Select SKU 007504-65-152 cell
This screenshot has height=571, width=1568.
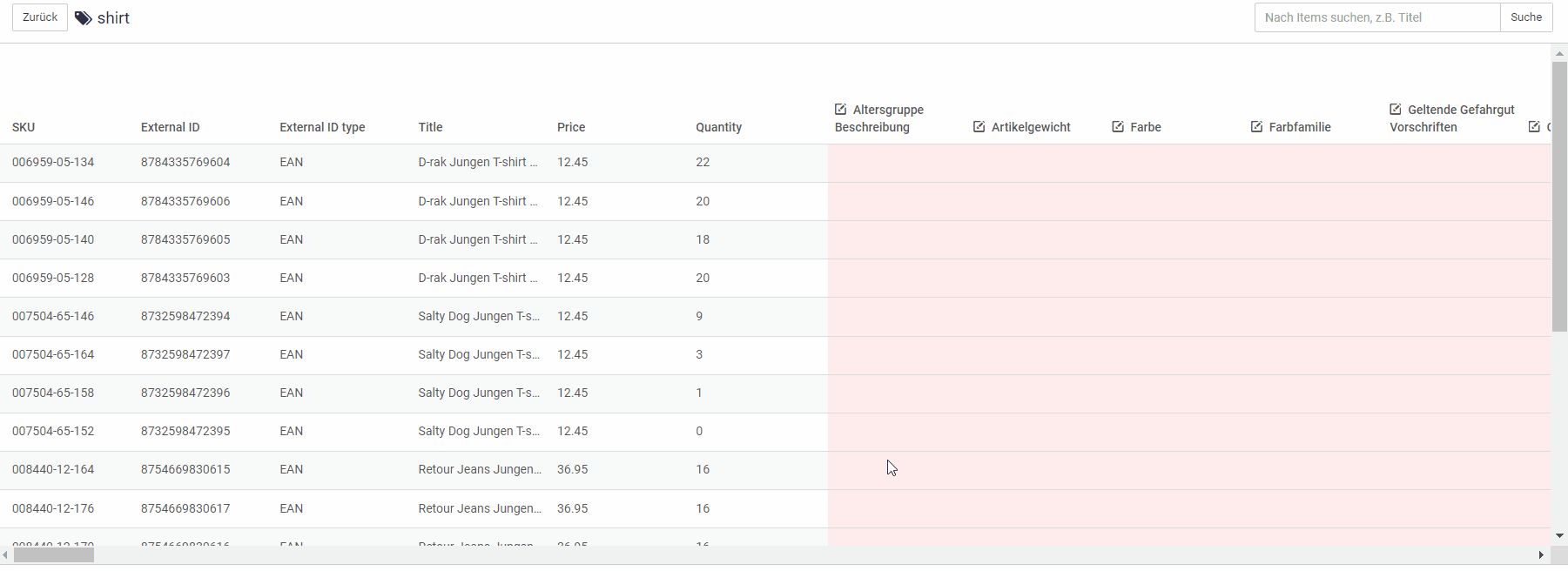pos(53,431)
